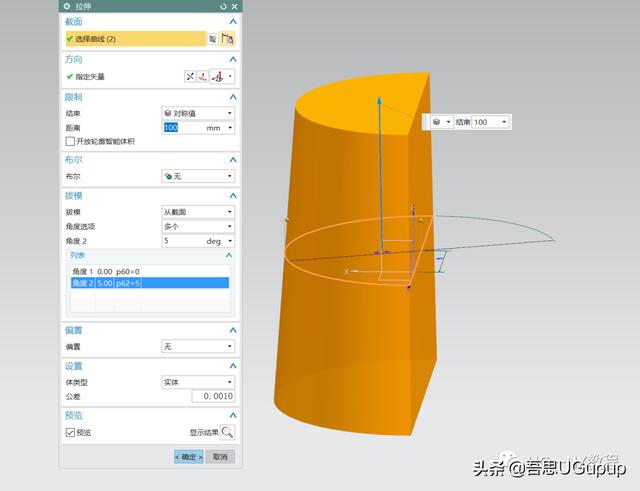640x491 pixels.
Task: Open the 角度 2 deg options arrow
Action: (x=230, y=241)
